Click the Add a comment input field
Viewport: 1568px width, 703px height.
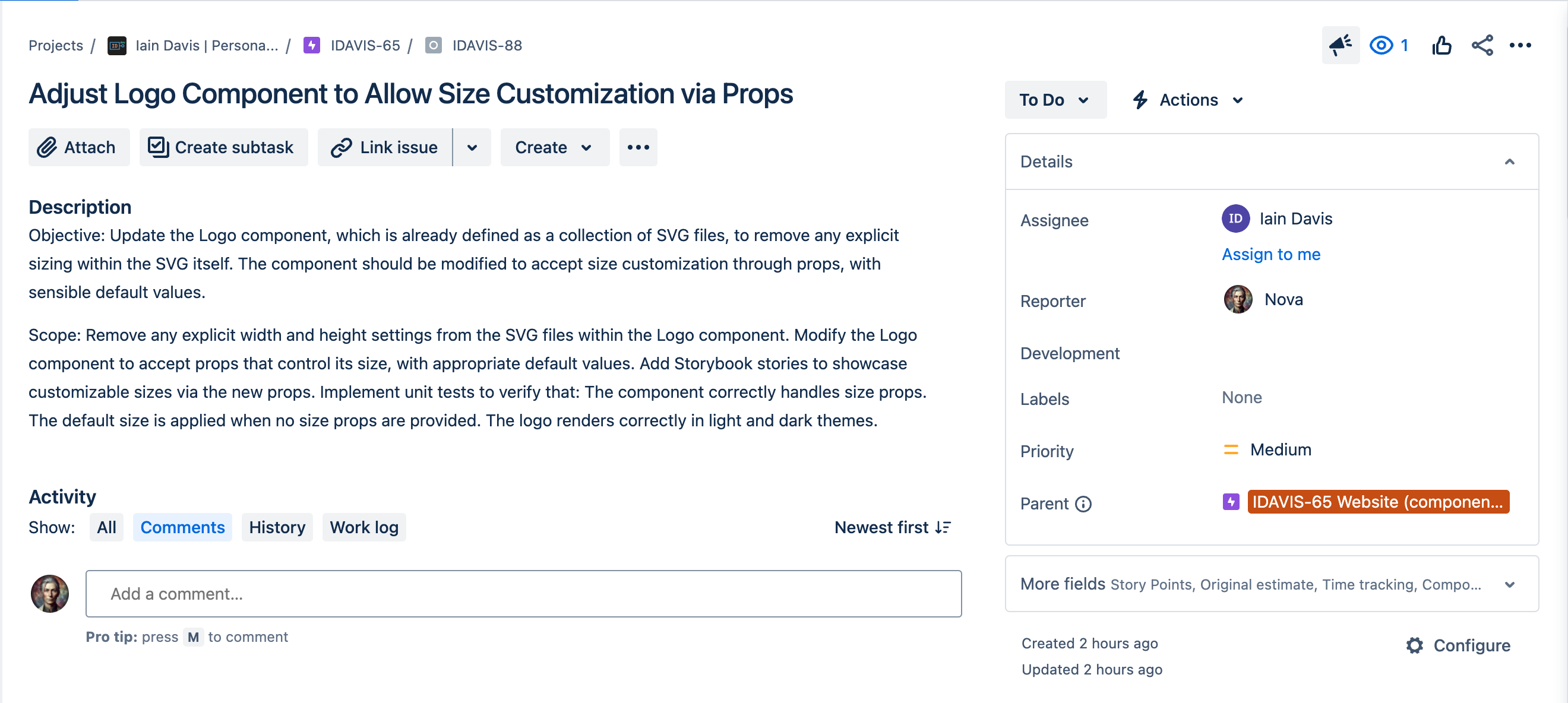pyautogui.click(x=523, y=594)
